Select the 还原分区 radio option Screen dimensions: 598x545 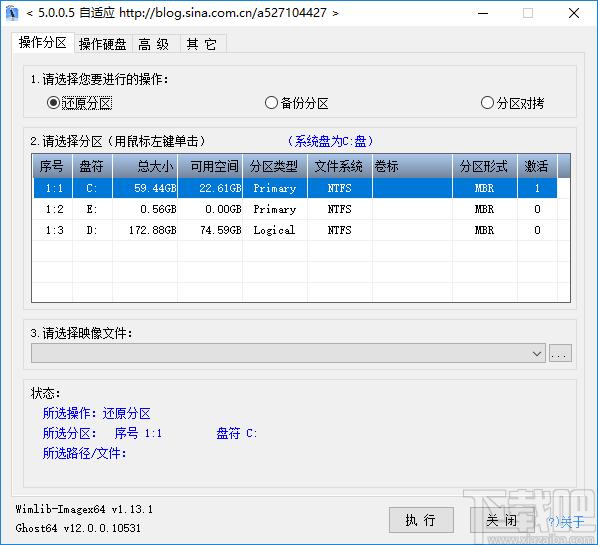click(79, 103)
